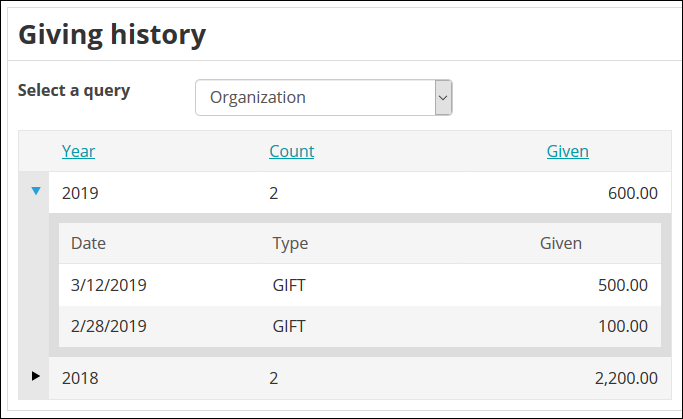Click the 2,200.00 total for 2018
The height and width of the screenshot is (419, 683).
626,378
